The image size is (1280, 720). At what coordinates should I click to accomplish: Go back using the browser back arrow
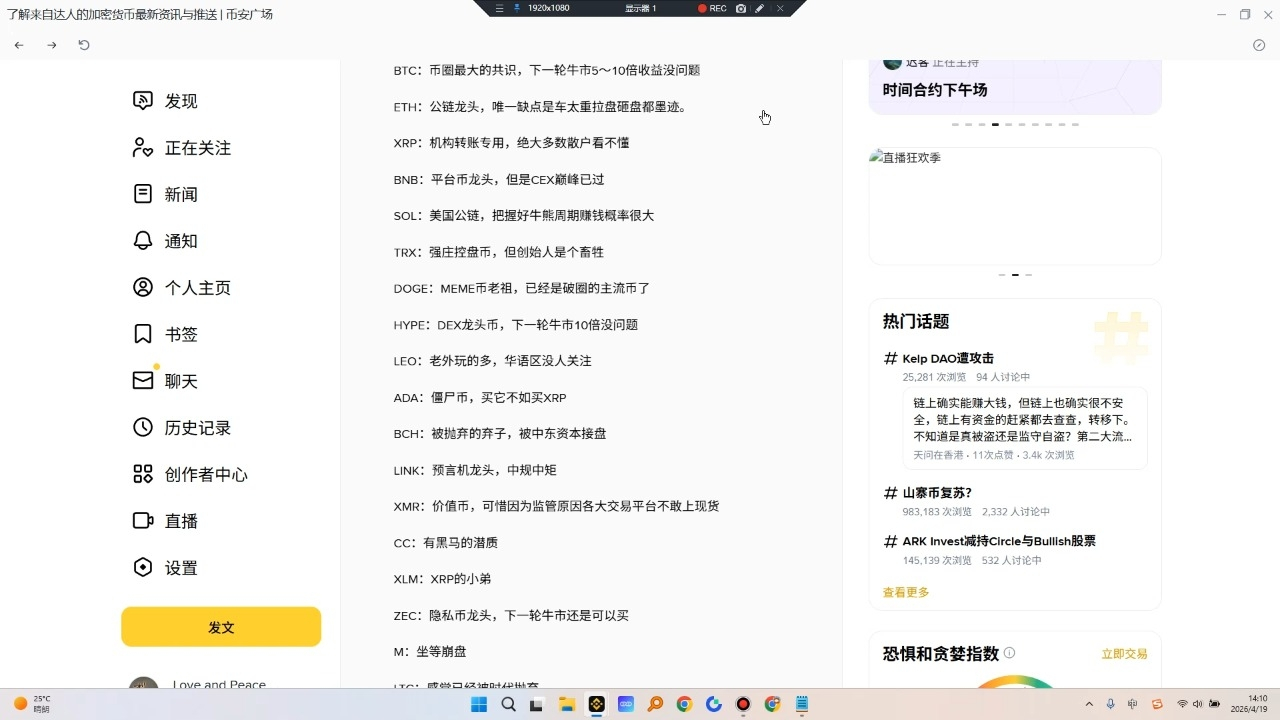(x=19, y=45)
